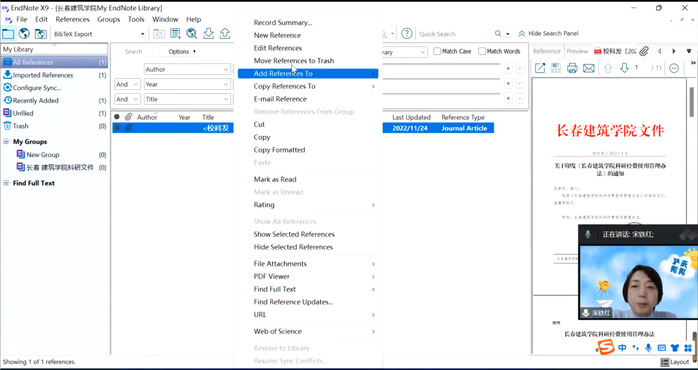Select Local Library Mode folder icon
The width and height of the screenshot is (698, 370).
tap(8, 34)
